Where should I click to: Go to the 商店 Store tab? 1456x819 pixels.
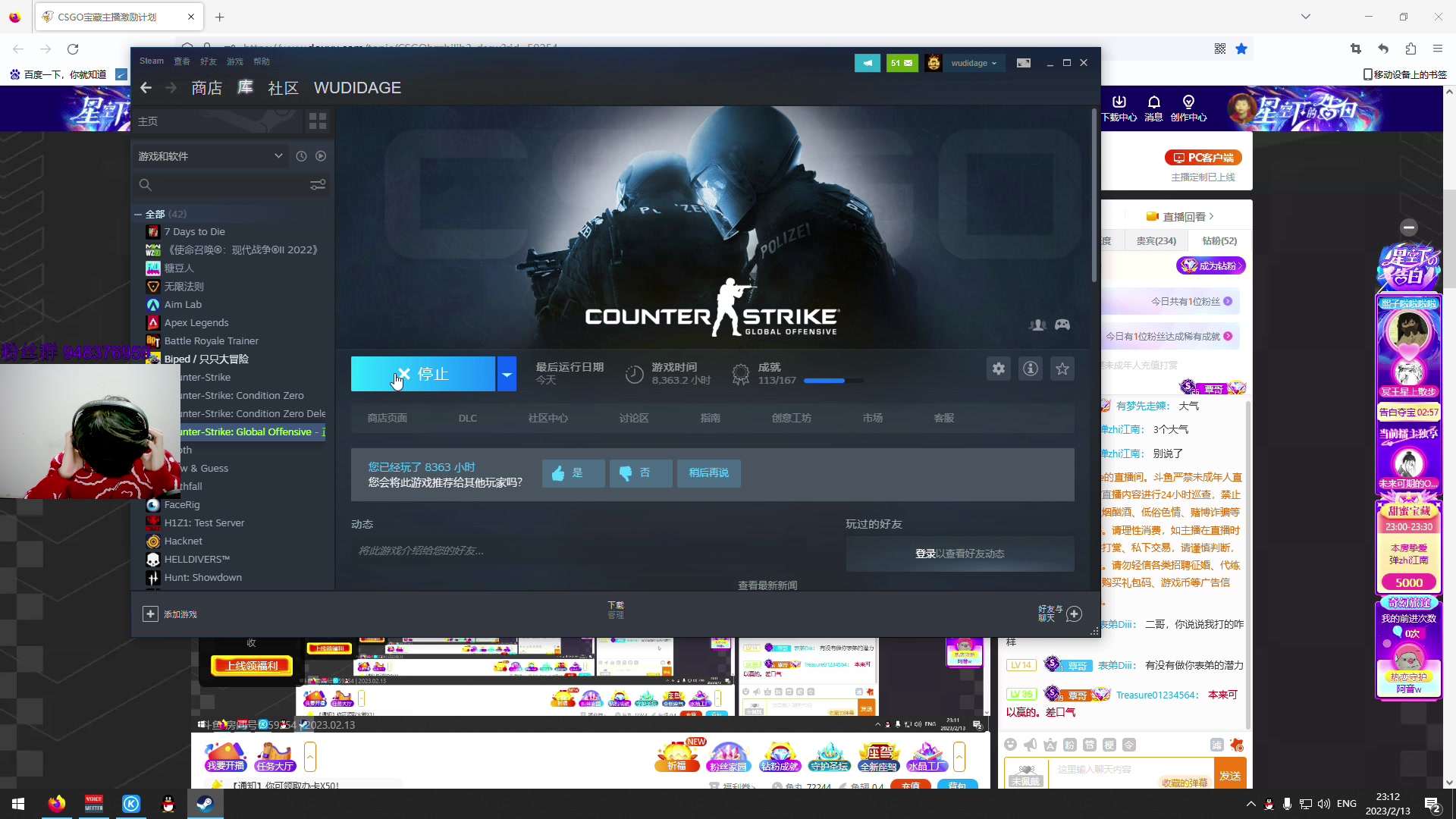(x=207, y=88)
